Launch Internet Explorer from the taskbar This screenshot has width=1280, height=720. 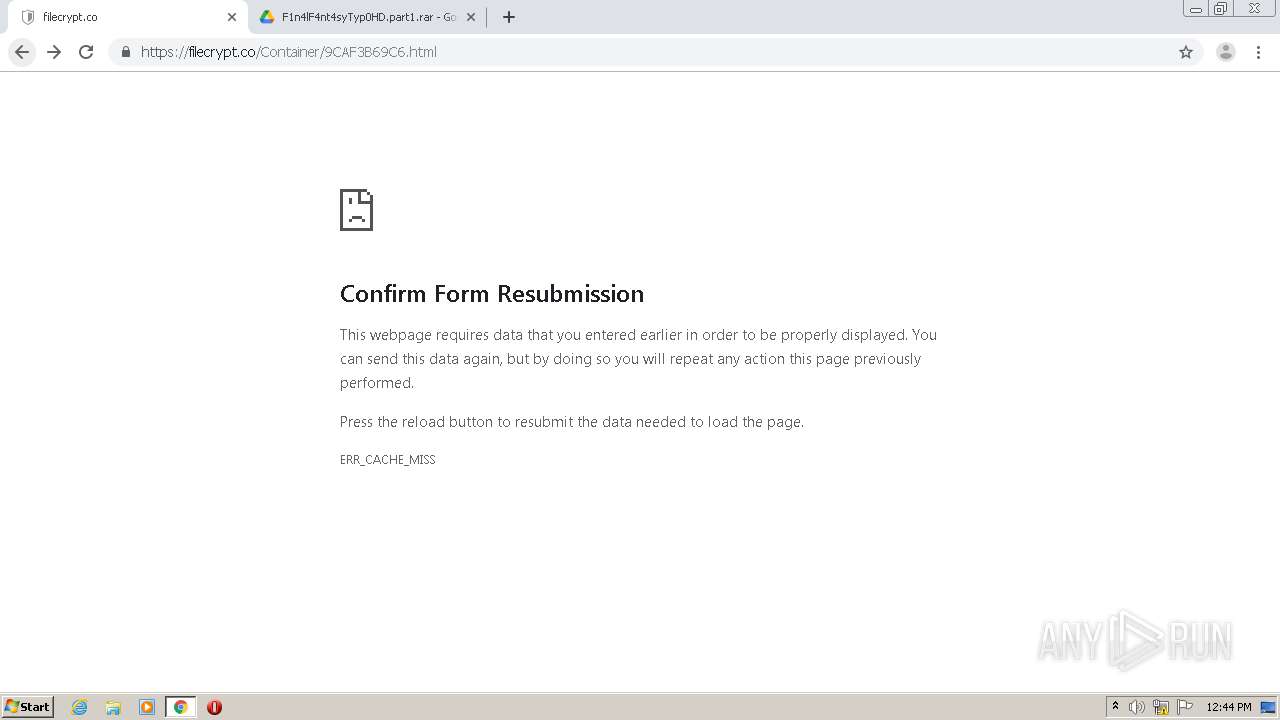(x=80, y=707)
